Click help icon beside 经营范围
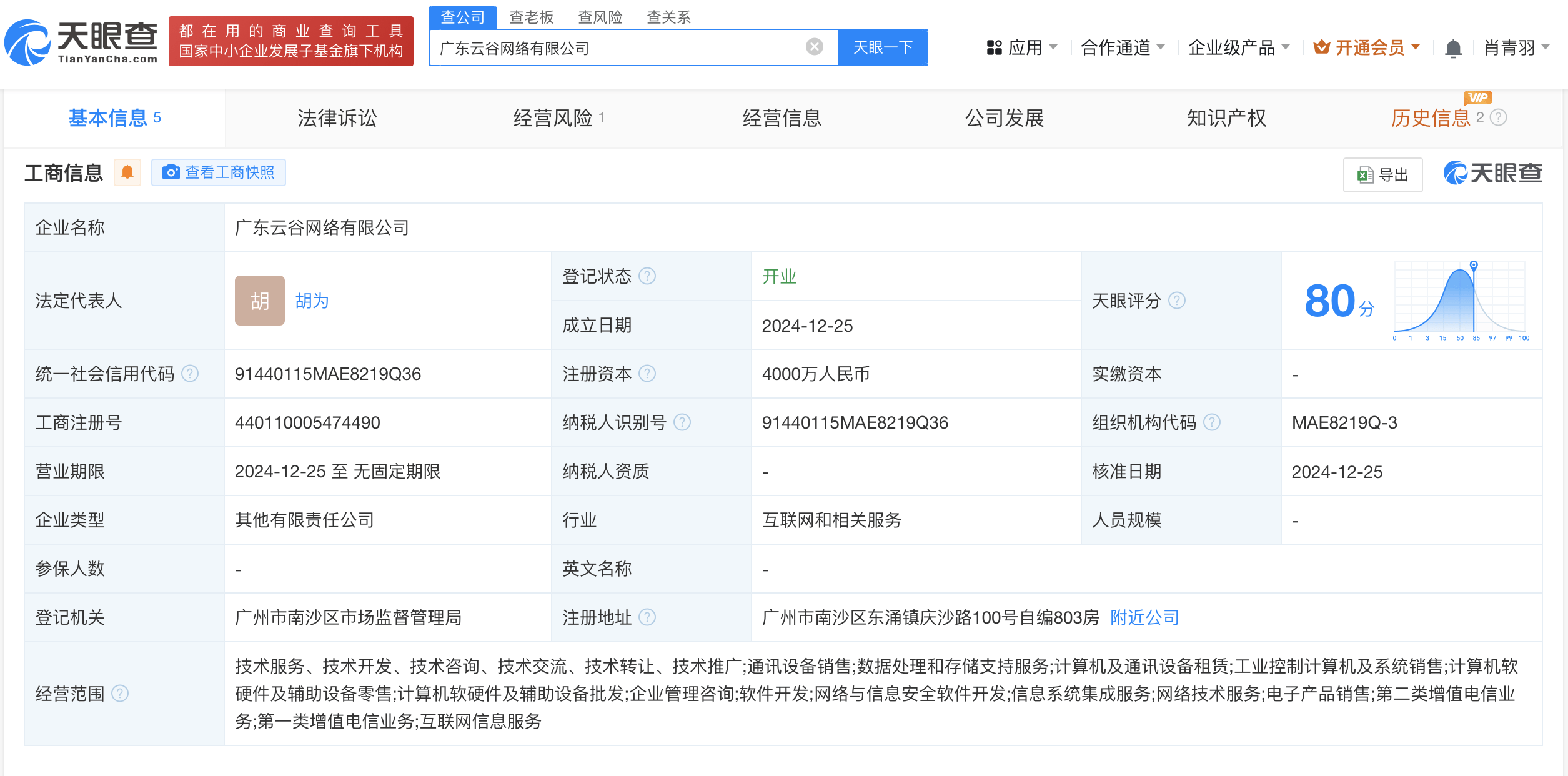 (120, 694)
